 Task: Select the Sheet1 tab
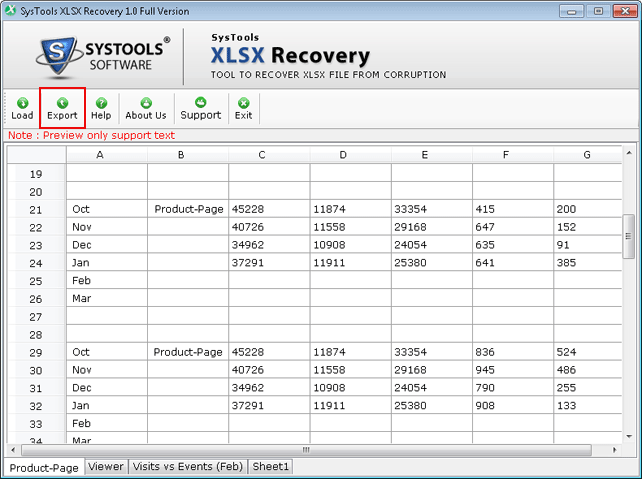tap(270, 466)
